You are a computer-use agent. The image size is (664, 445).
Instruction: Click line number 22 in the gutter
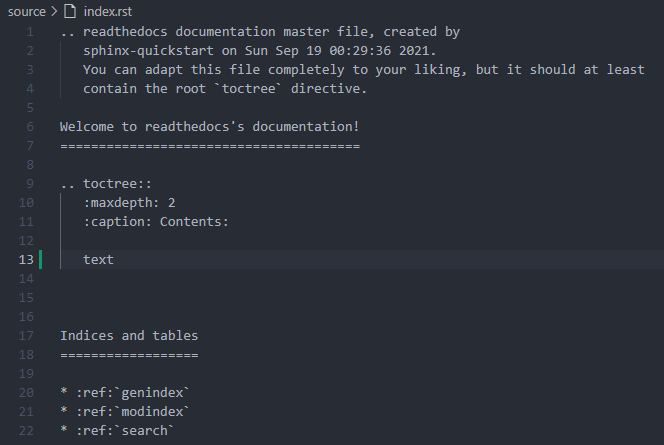pyautogui.click(x=26, y=431)
